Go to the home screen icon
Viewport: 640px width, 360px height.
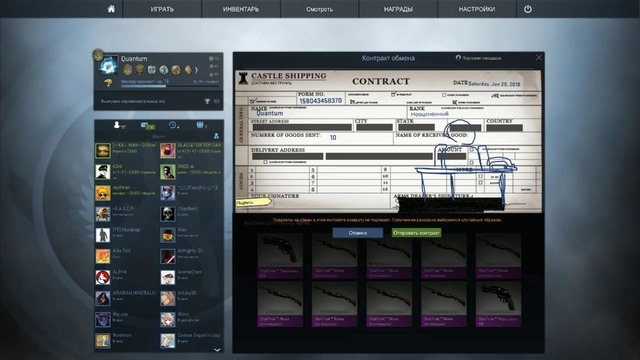point(111,9)
